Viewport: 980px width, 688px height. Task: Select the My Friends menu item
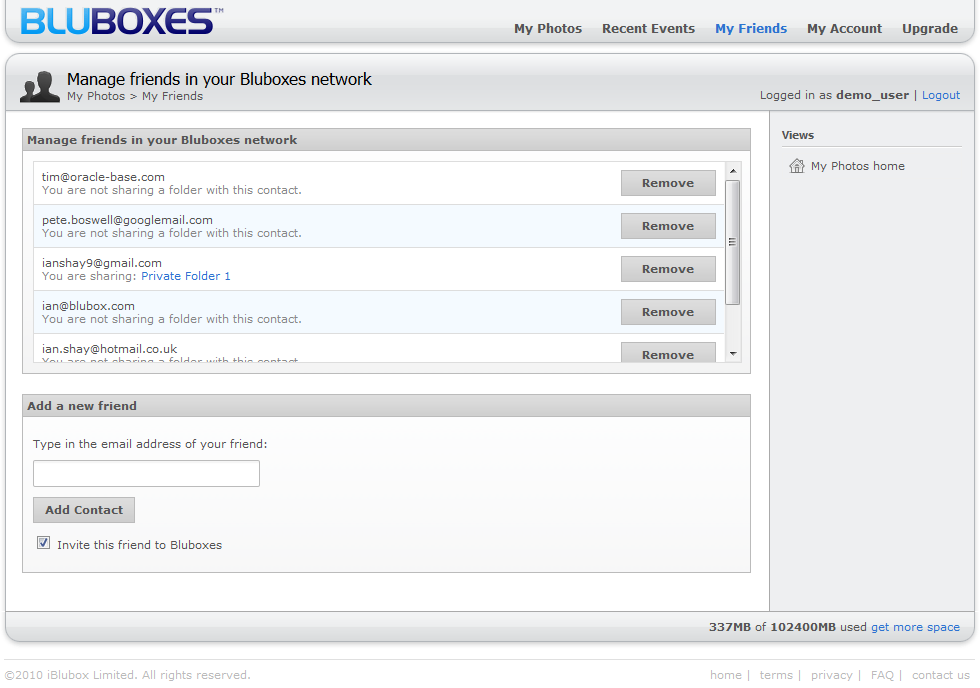(751, 29)
